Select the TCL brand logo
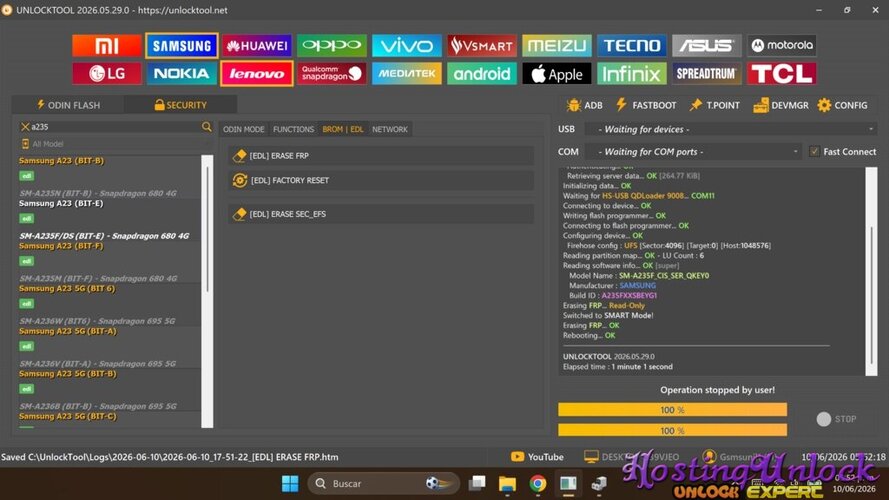The height and width of the screenshot is (500, 889). coord(781,74)
